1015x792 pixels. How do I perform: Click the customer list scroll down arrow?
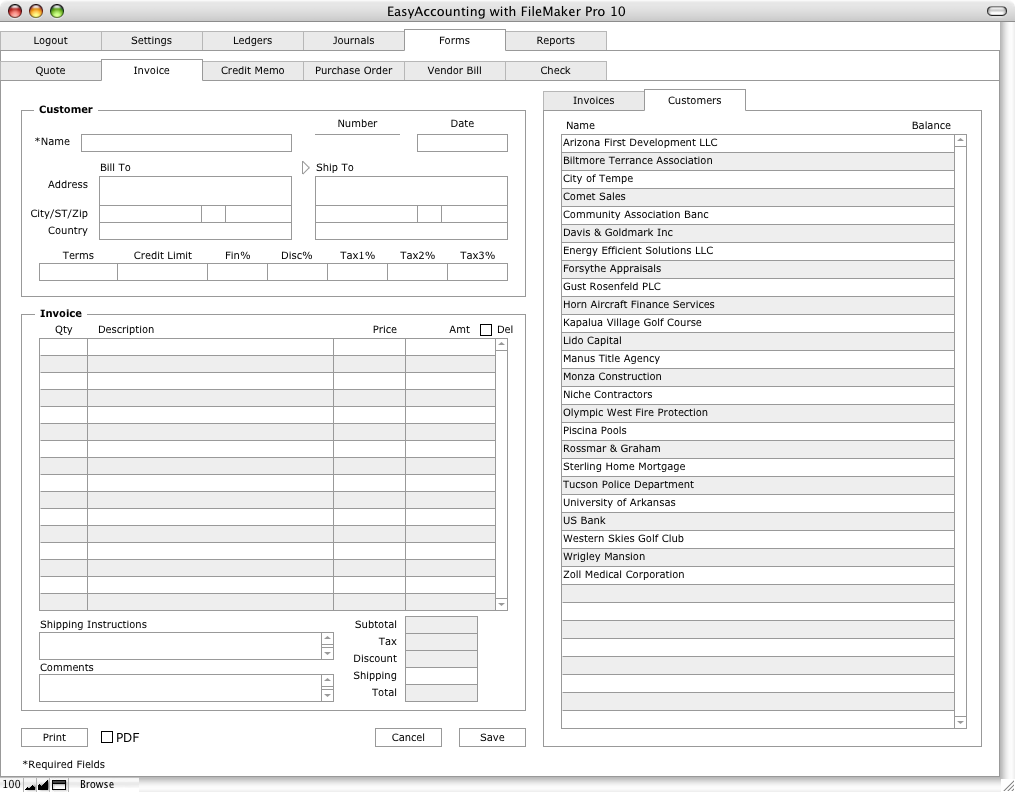coord(960,722)
